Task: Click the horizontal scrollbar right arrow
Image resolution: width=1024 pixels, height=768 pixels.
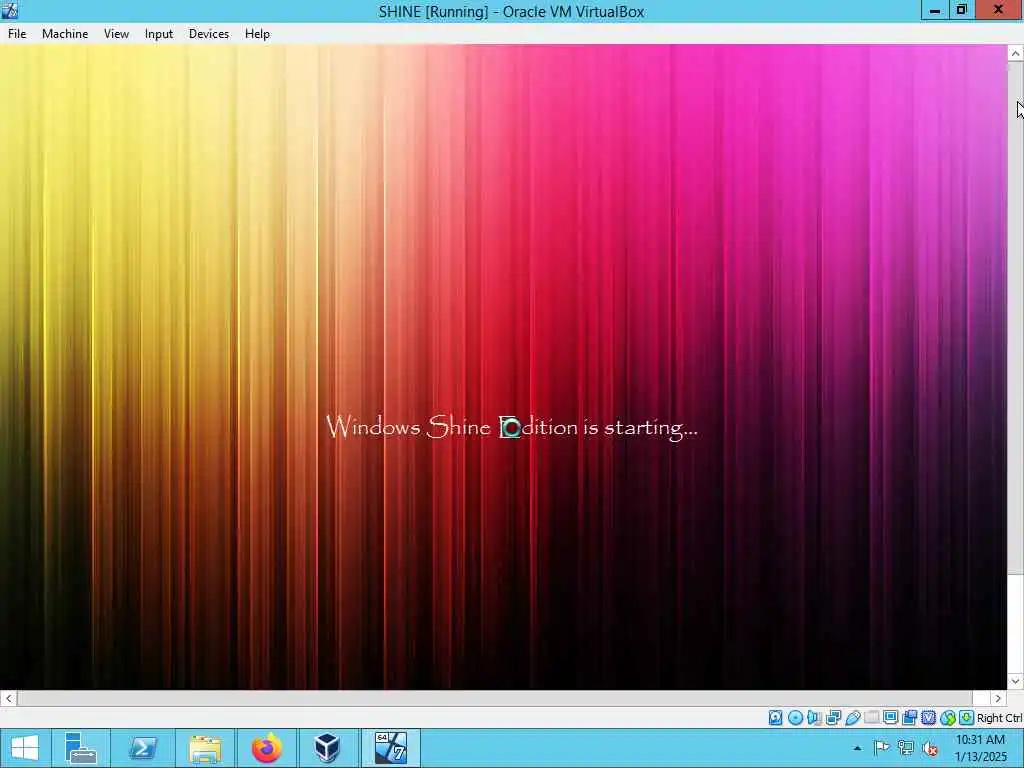Action: point(998,698)
